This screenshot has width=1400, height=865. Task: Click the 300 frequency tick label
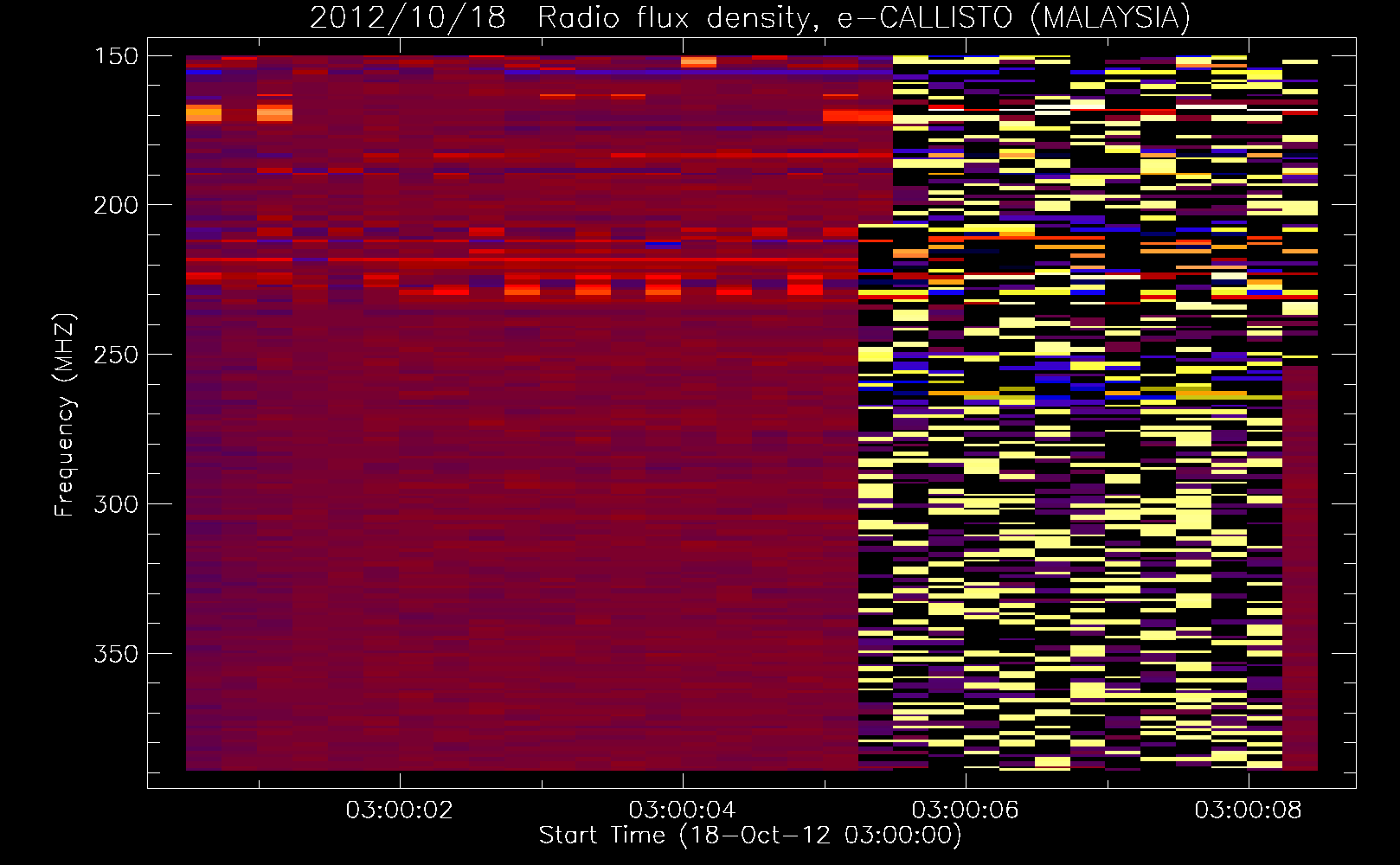(x=116, y=504)
